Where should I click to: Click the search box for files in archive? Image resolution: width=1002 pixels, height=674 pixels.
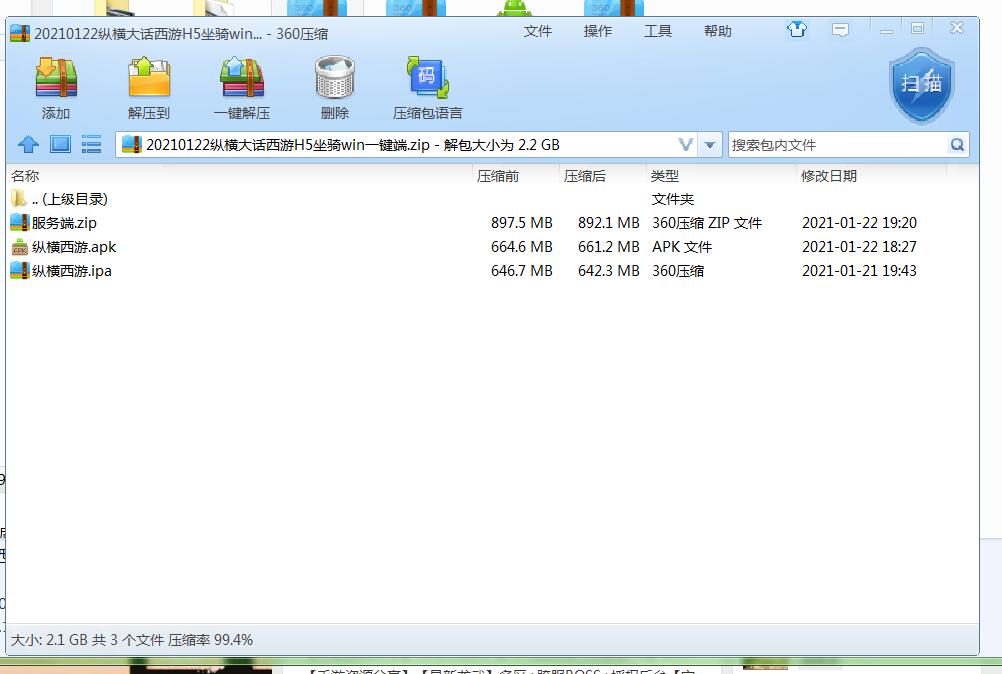point(836,145)
